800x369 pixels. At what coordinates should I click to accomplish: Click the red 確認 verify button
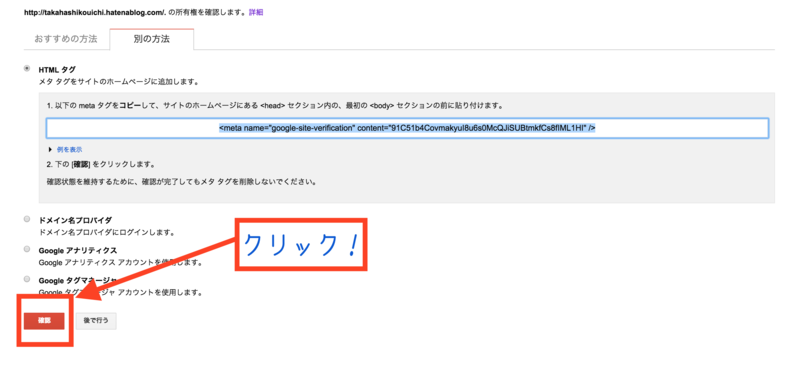[x=44, y=321]
